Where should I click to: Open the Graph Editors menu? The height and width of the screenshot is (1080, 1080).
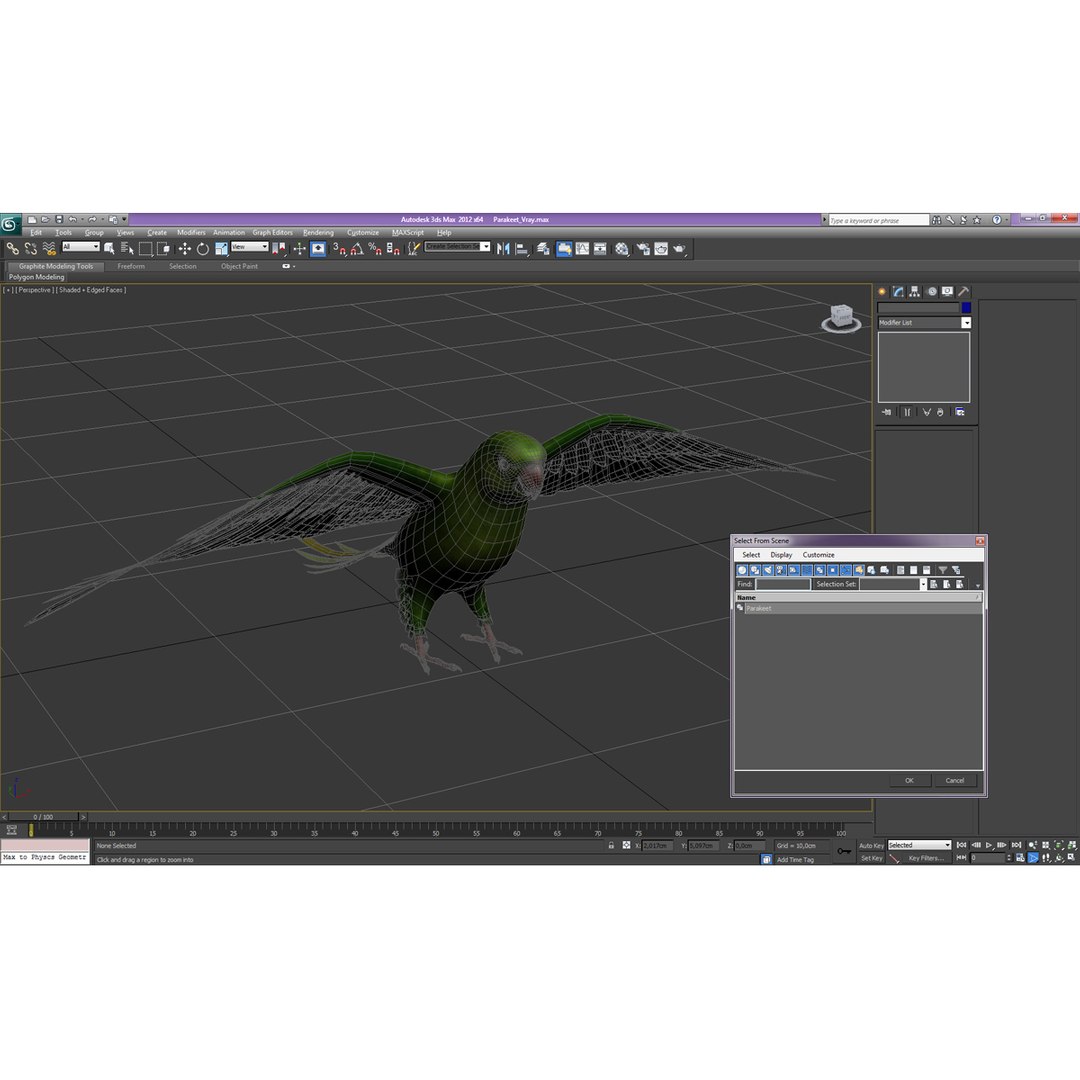click(272, 233)
